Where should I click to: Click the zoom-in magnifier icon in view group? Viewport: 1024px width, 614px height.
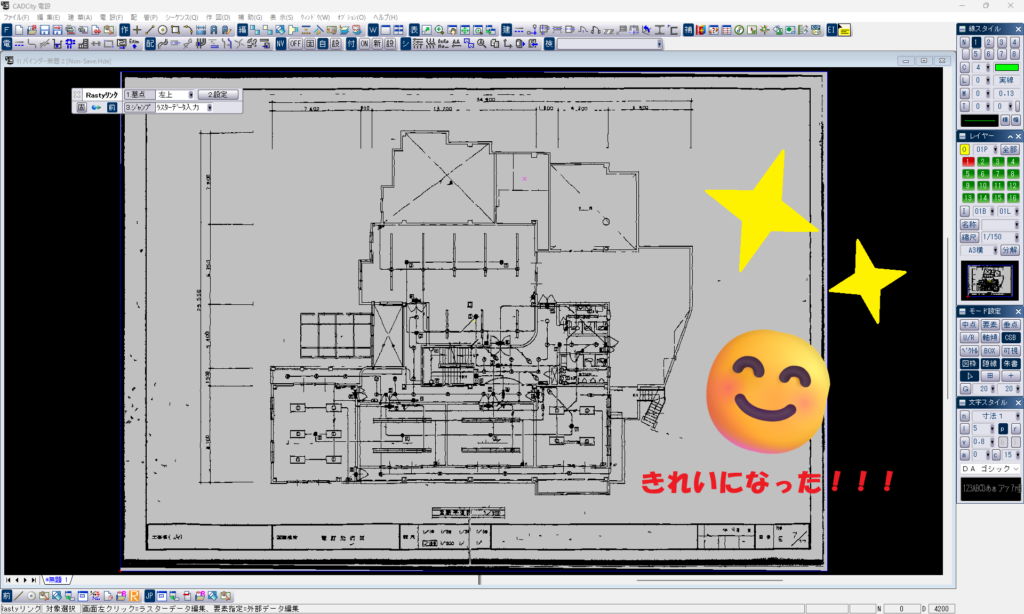(x=440, y=30)
